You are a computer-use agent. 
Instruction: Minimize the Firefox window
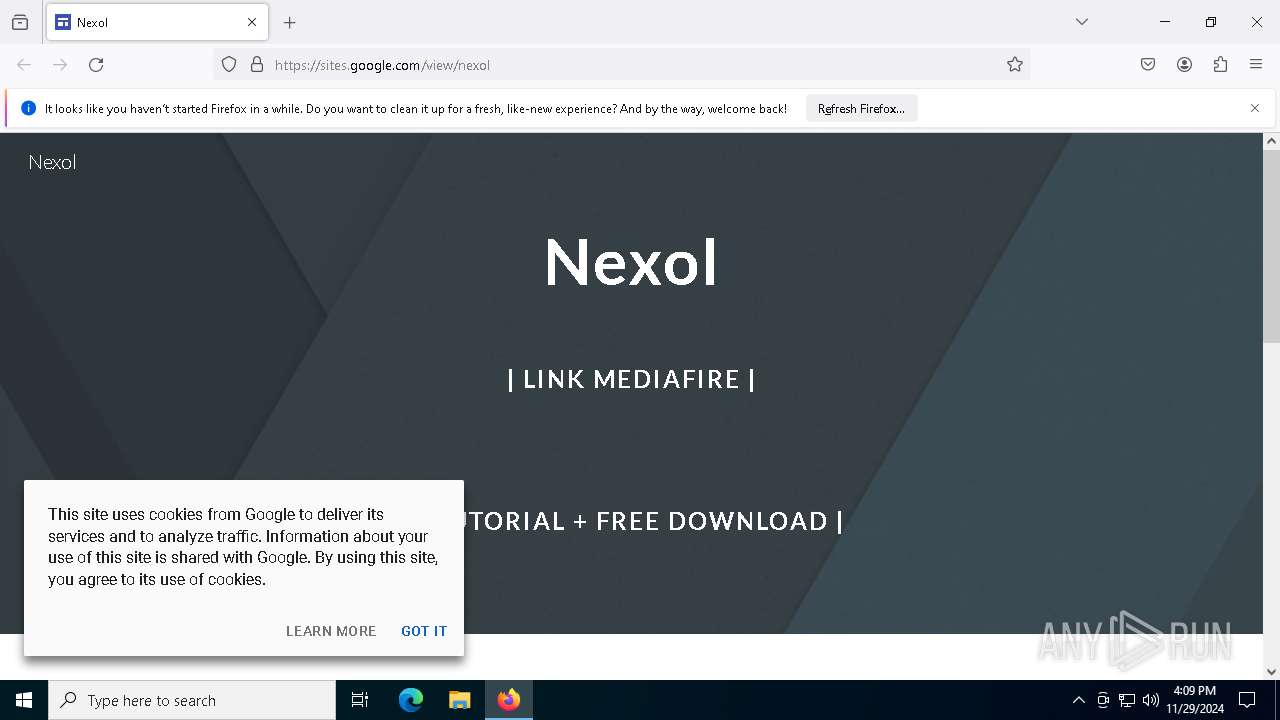[1164, 22]
